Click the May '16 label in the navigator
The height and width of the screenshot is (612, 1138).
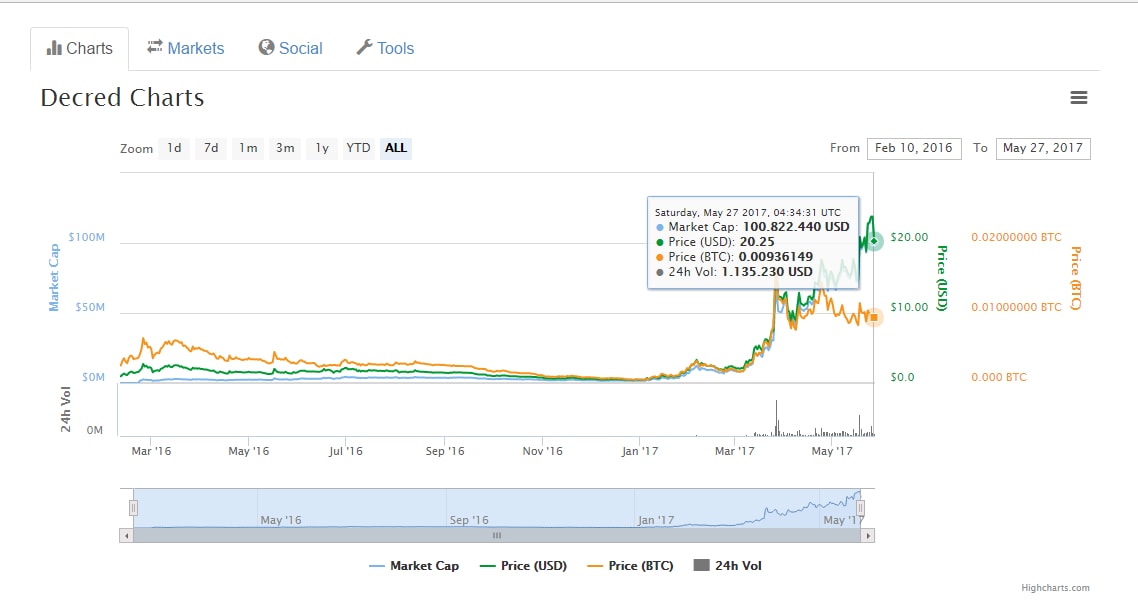point(281,520)
